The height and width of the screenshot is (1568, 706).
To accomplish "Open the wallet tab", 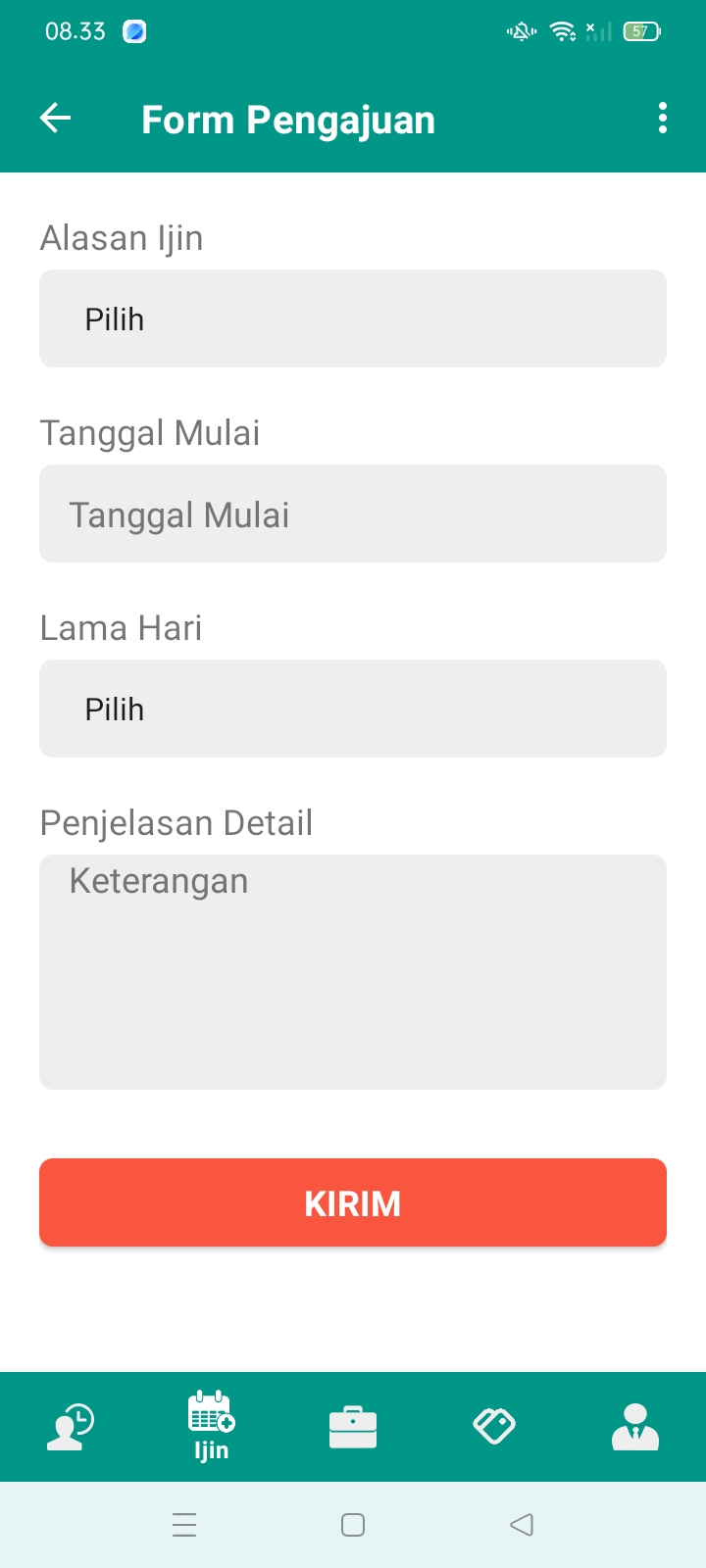I will (494, 1426).
